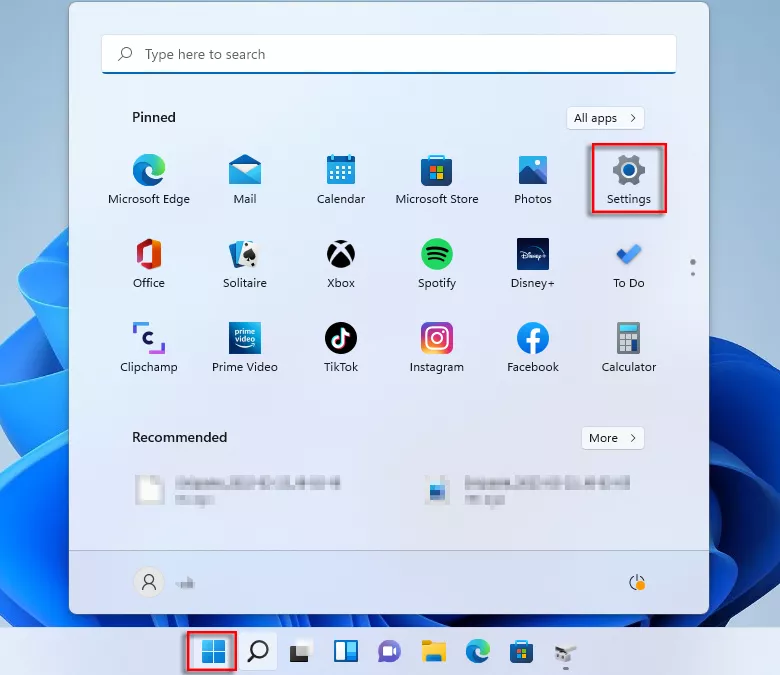The image size is (780, 675).
Task: Open Spotify from pinned apps
Action: pos(437,263)
